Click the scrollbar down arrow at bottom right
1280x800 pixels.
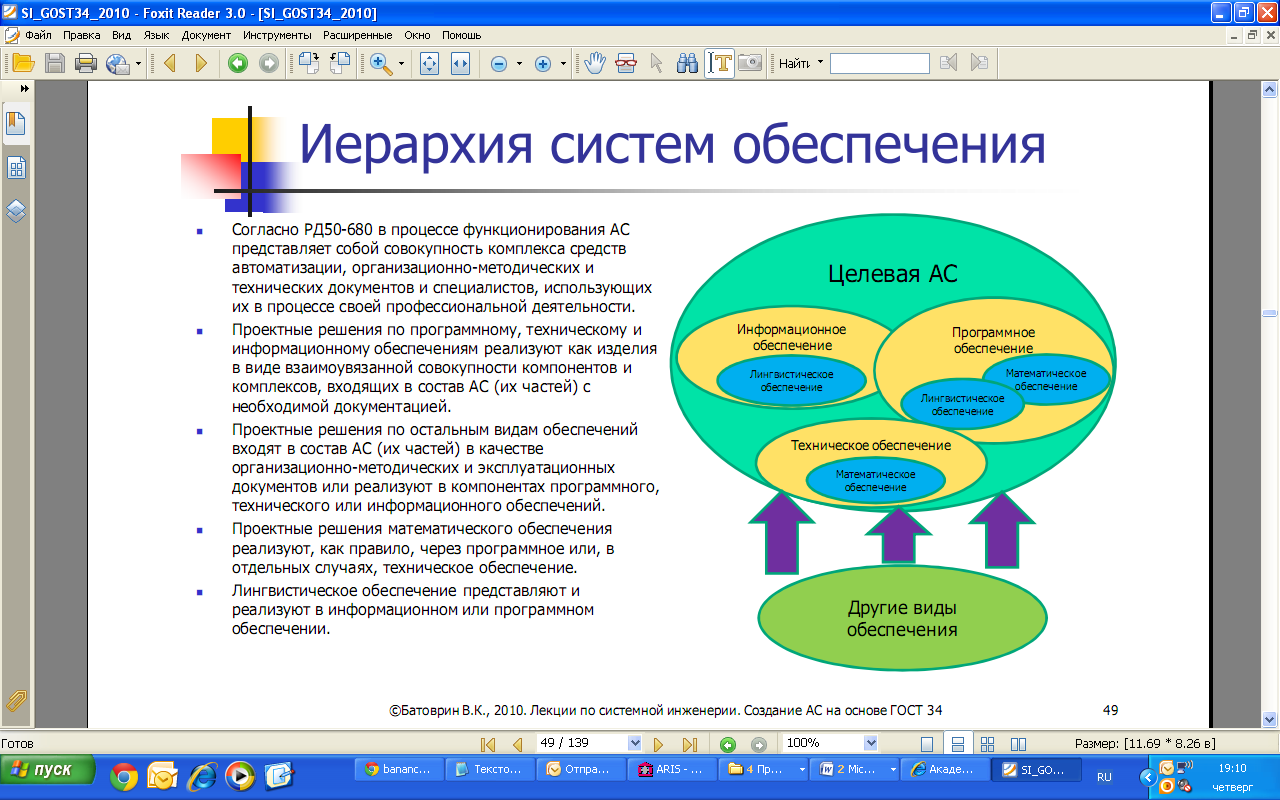1270,718
